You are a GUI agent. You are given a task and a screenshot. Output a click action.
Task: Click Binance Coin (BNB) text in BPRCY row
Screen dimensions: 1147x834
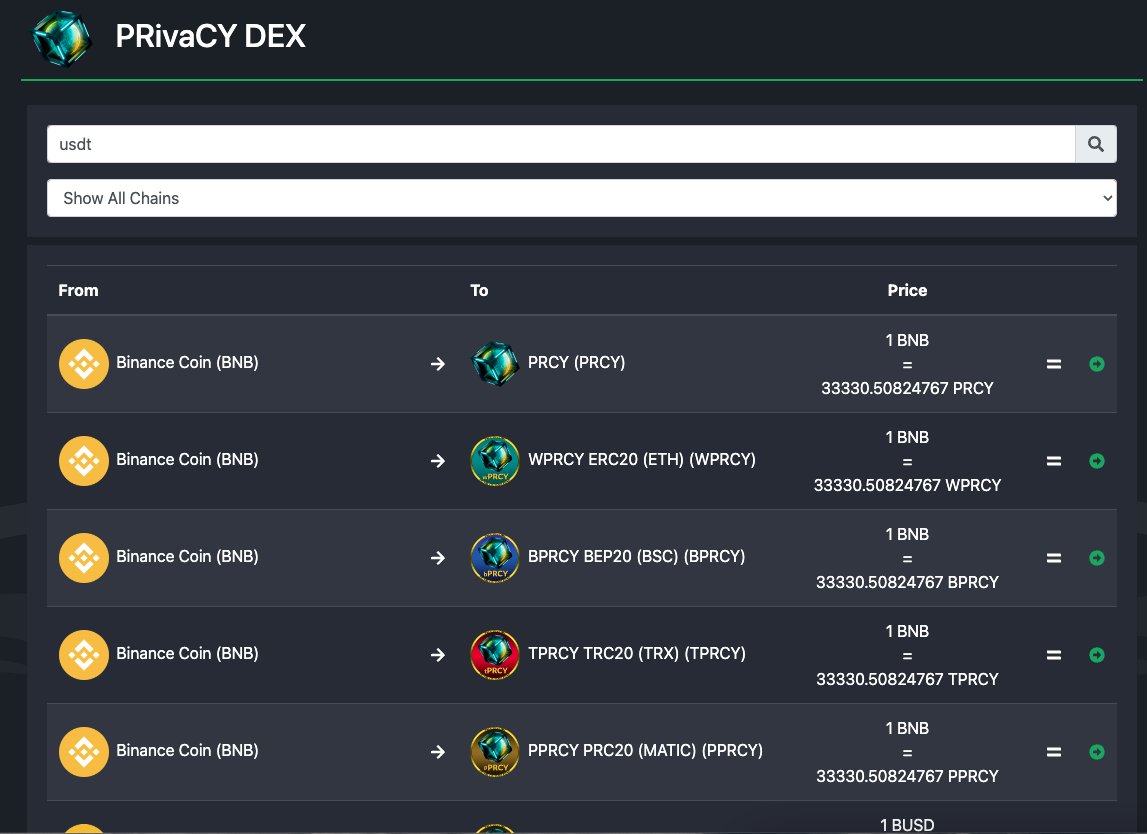(x=187, y=557)
